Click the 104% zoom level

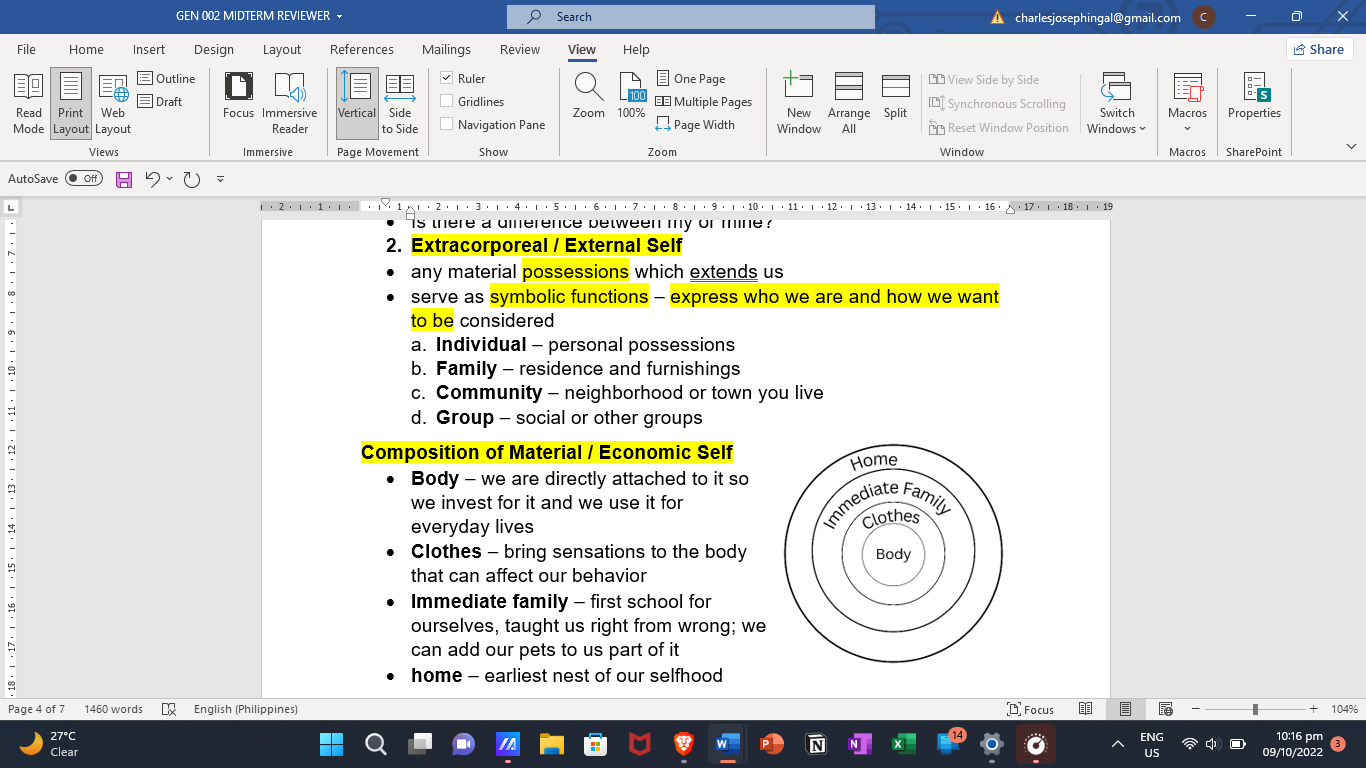coord(1345,709)
